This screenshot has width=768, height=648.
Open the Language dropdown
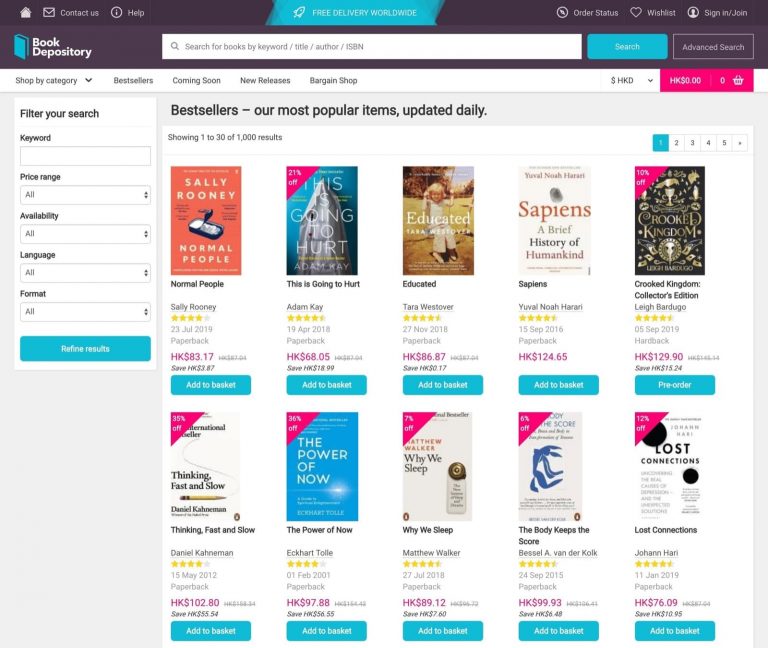[x=85, y=273]
